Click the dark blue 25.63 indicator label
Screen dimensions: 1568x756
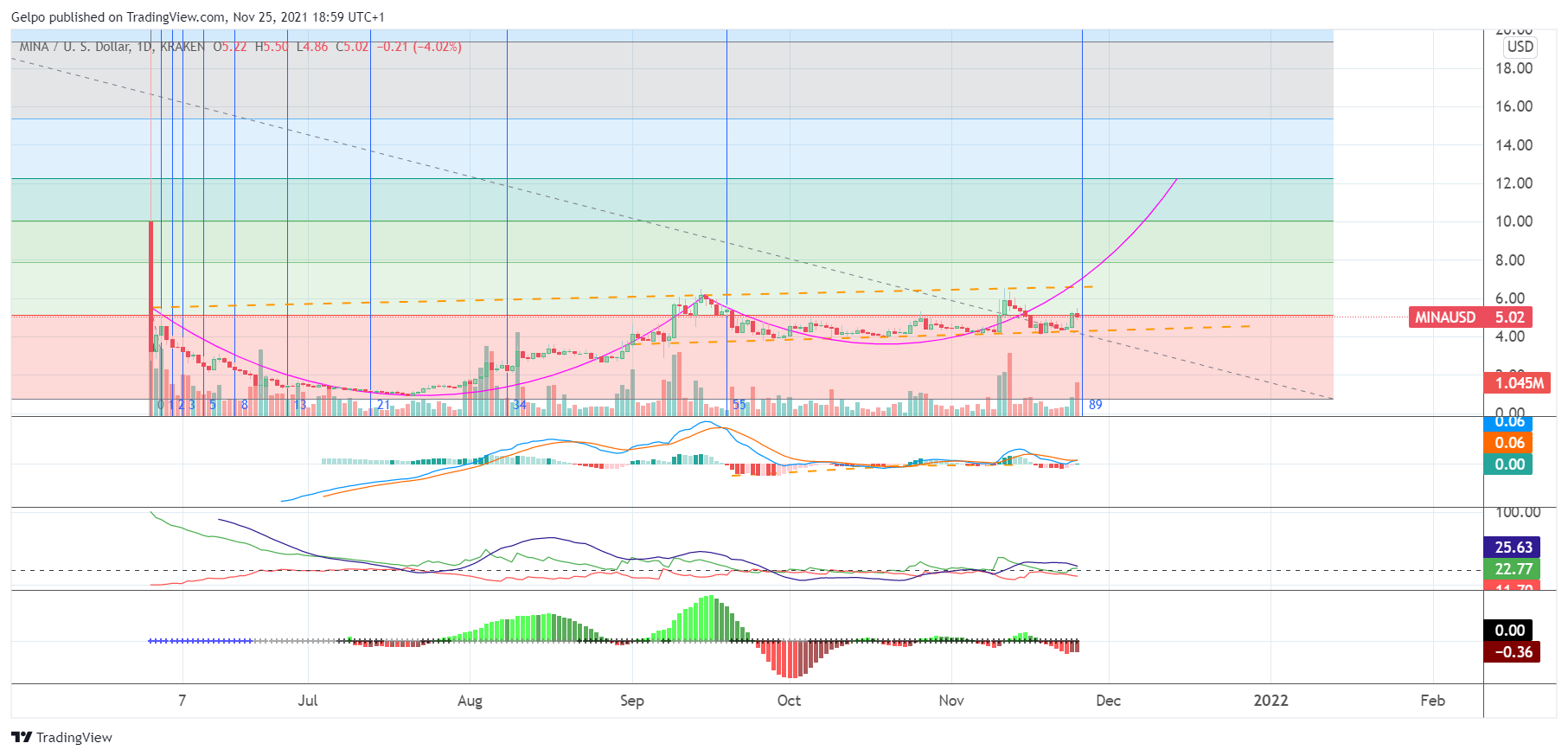click(1512, 548)
